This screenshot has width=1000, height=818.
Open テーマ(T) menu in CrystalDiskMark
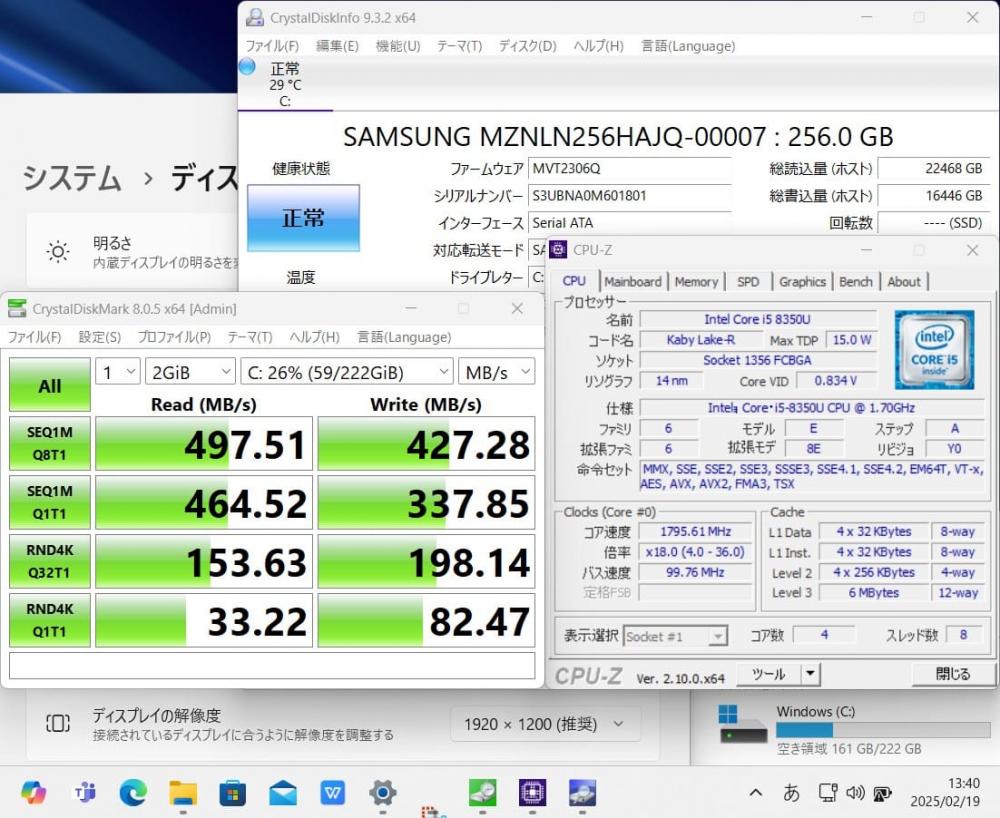pyautogui.click(x=250, y=337)
